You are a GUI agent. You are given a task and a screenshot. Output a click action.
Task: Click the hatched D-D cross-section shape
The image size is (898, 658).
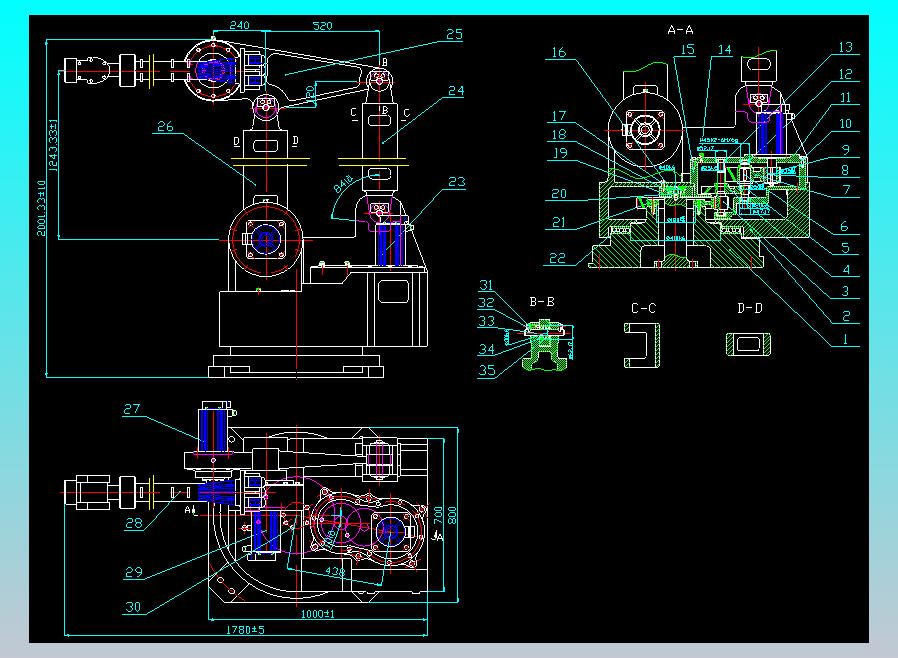coord(749,344)
